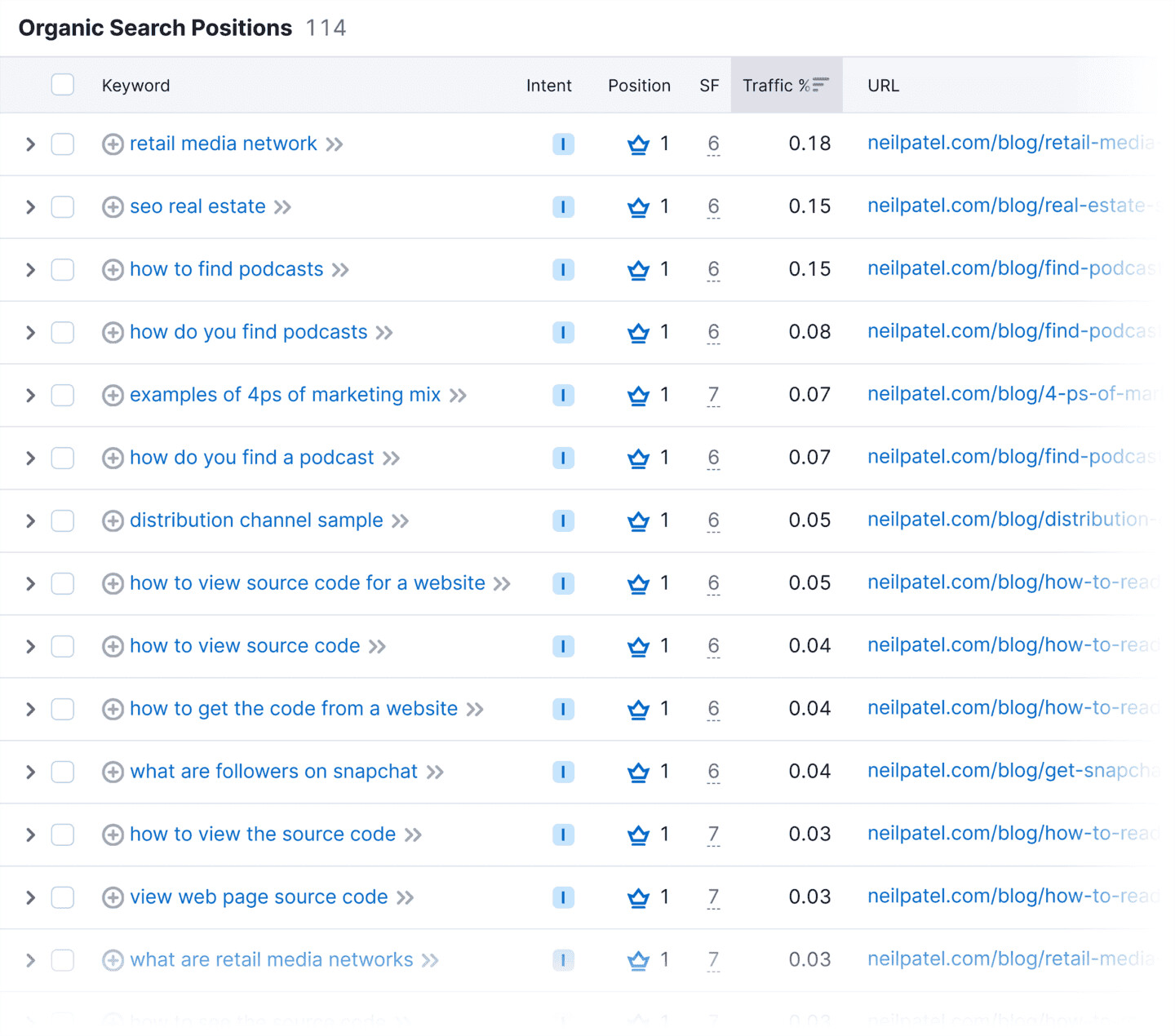Click the crown icon in 'how to view the source code' row
1175x1036 pixels.
pyautogui.click(x=638, y=835)
